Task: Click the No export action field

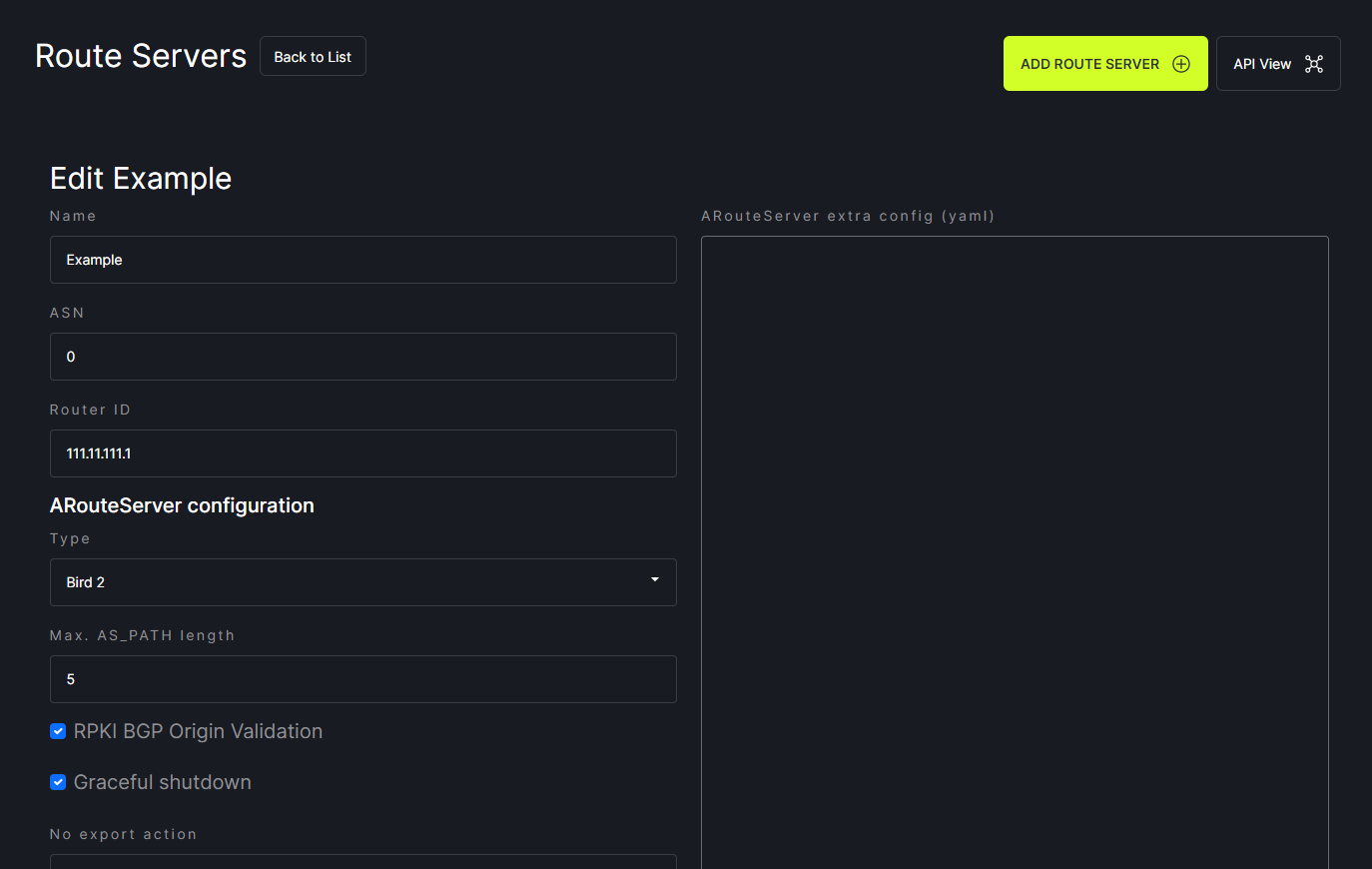Action: pos(362,861)
